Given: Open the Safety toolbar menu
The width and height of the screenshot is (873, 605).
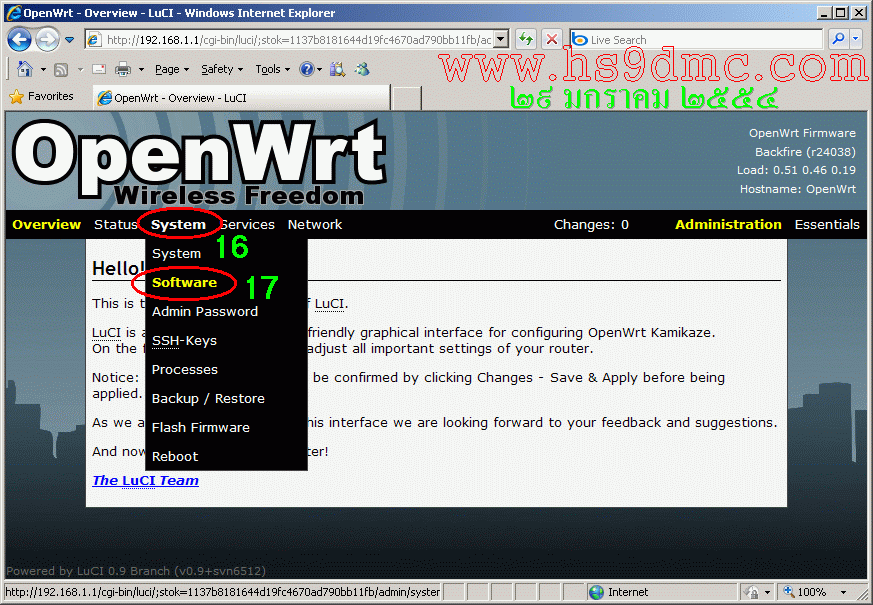Looking at the screenshot, I should pos(222,70).
